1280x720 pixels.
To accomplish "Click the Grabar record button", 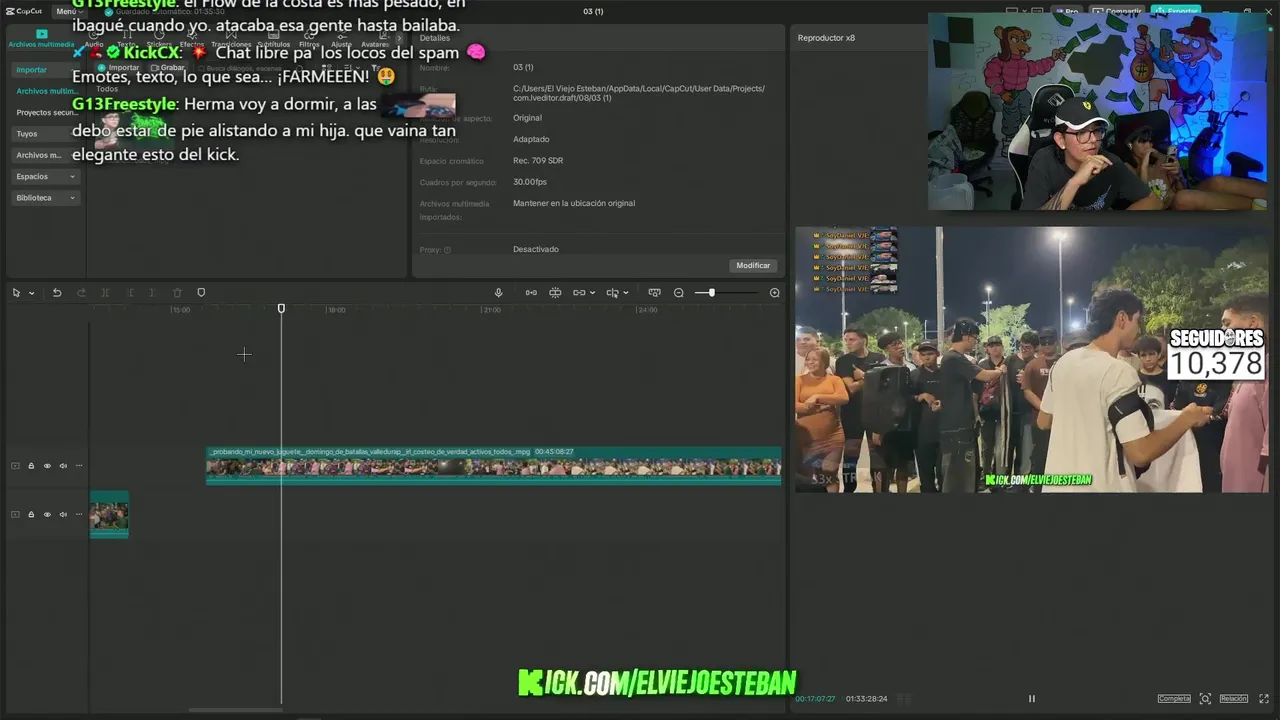I will 167,68.
